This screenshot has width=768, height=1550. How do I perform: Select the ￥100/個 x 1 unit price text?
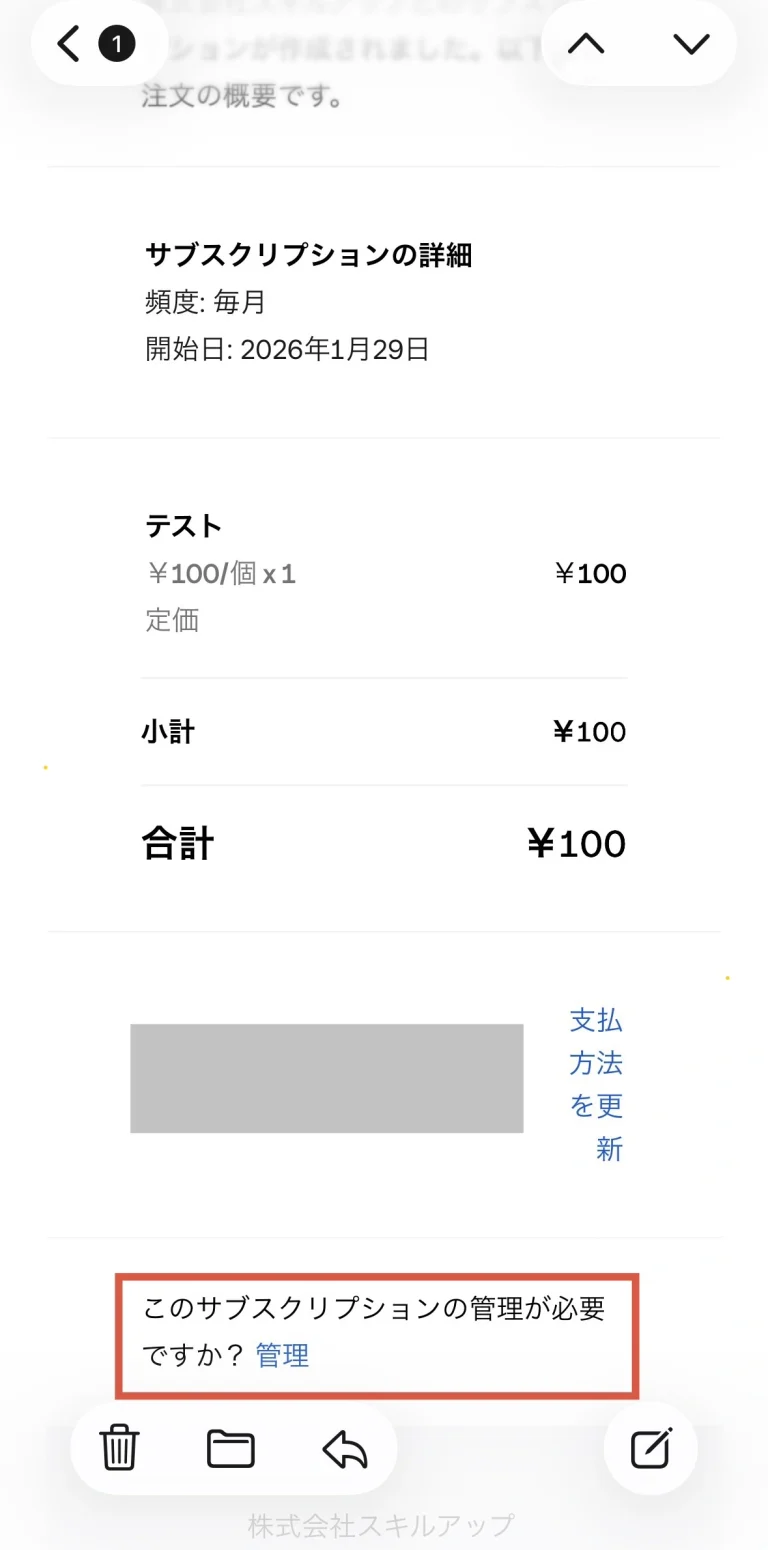(x=220, y=574)
